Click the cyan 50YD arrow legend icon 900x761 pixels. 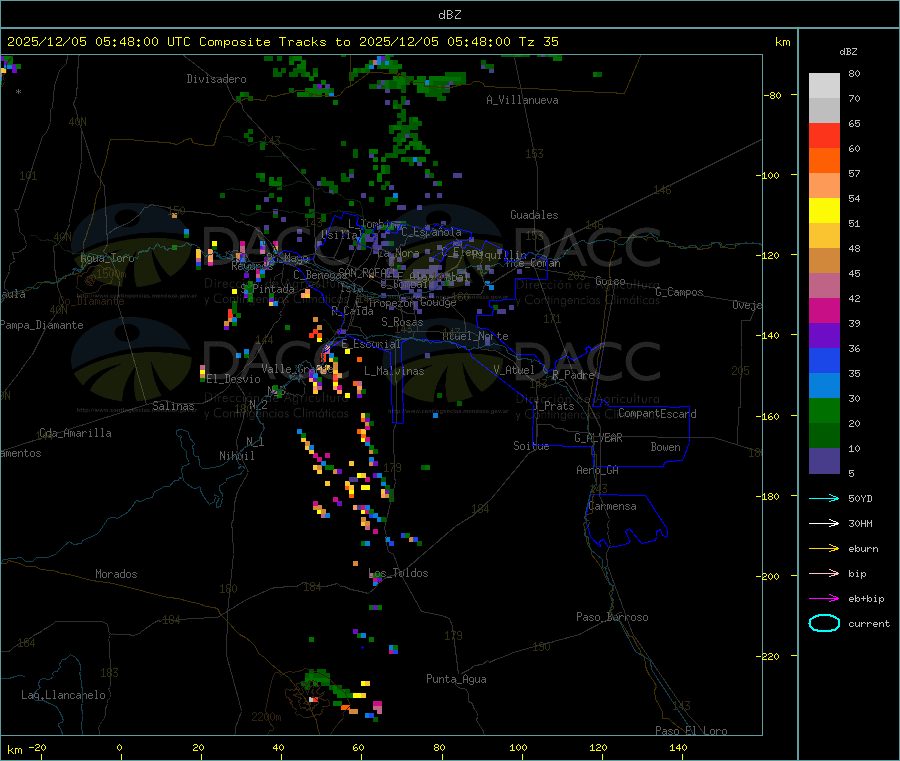click(x=824, y=498)
